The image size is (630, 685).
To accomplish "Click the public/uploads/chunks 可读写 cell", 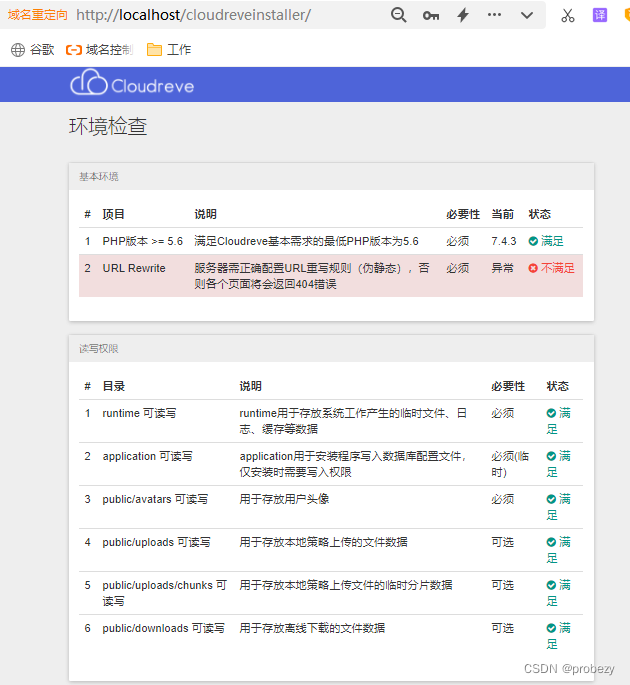I will (x=165, y=593).
